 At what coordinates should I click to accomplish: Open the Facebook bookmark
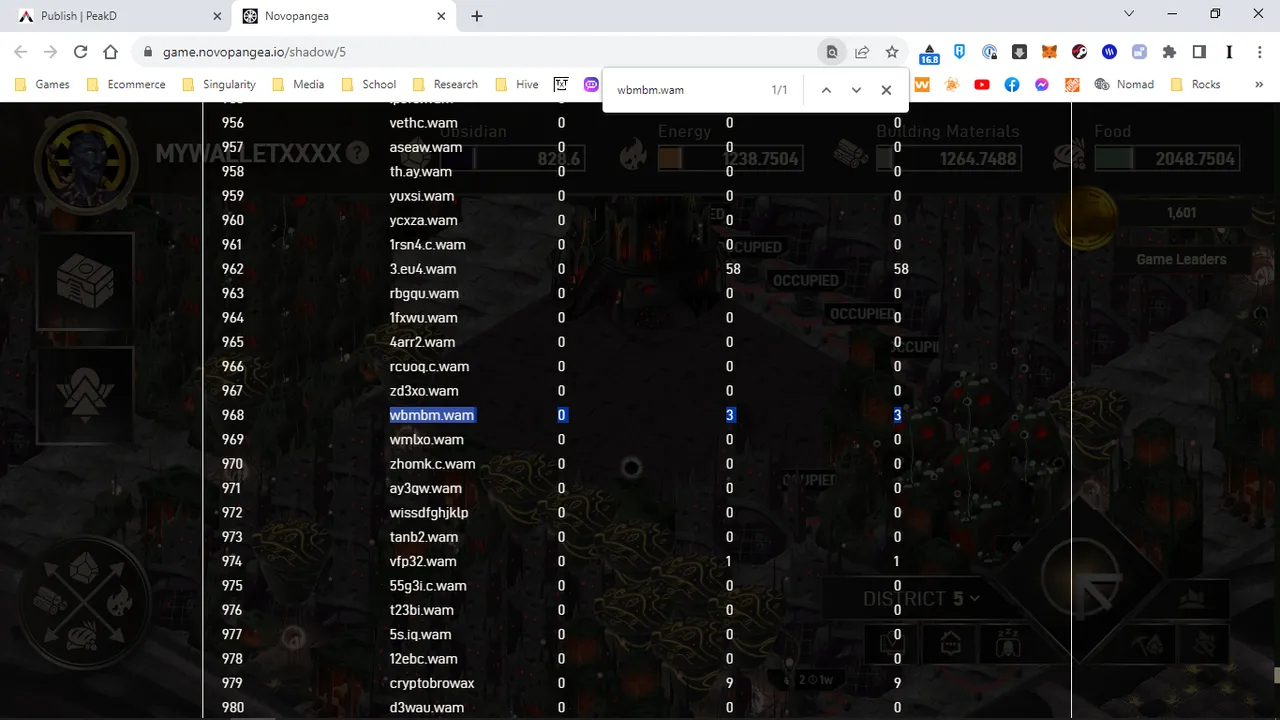point(1012,85)
